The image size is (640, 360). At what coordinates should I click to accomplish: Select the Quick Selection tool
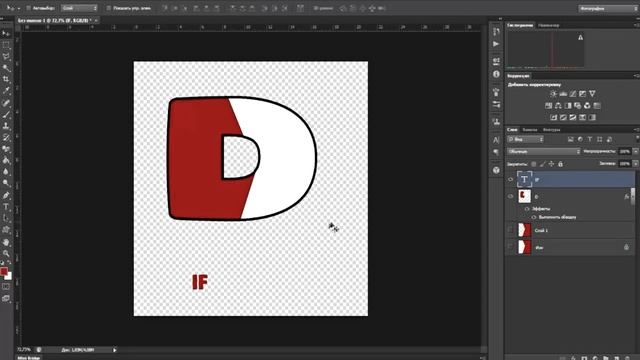coord(6,68)
